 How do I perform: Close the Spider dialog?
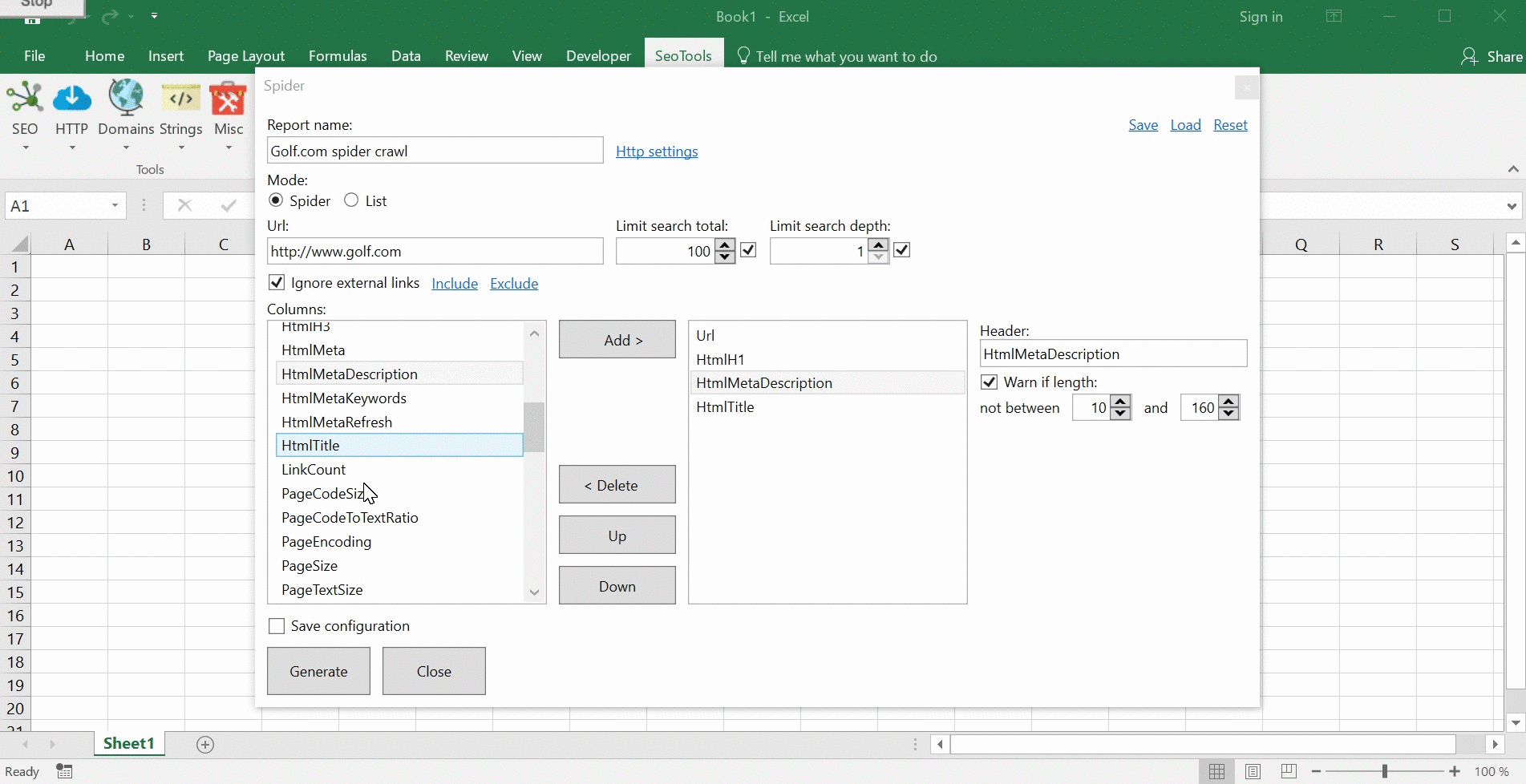(x=1246, y=87)
